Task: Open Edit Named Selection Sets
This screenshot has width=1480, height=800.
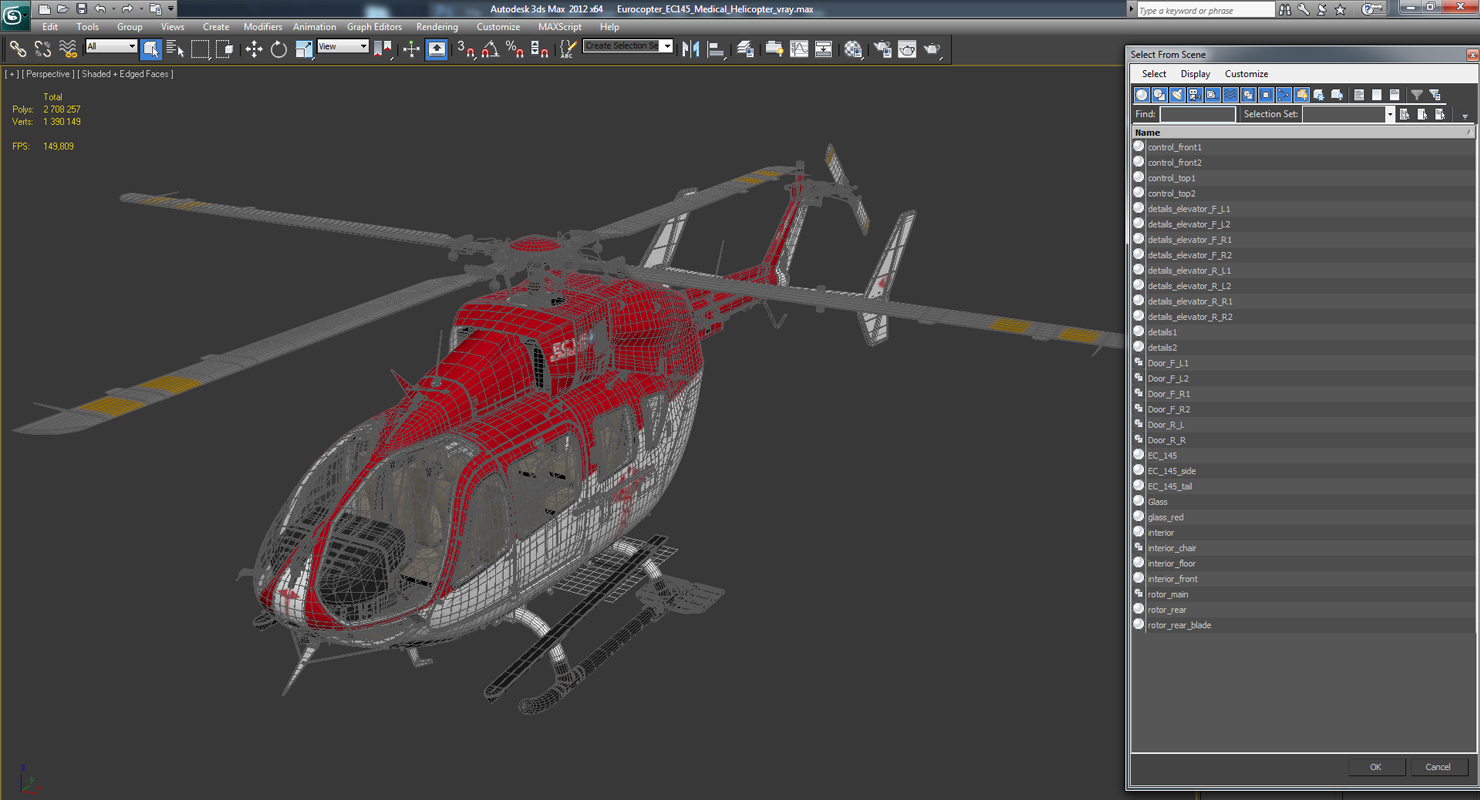Action: click(568, 49)
